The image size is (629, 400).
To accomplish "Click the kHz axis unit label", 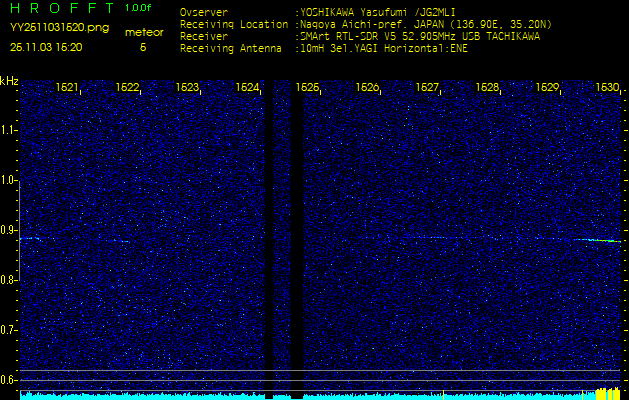I will tap(9, 81).
